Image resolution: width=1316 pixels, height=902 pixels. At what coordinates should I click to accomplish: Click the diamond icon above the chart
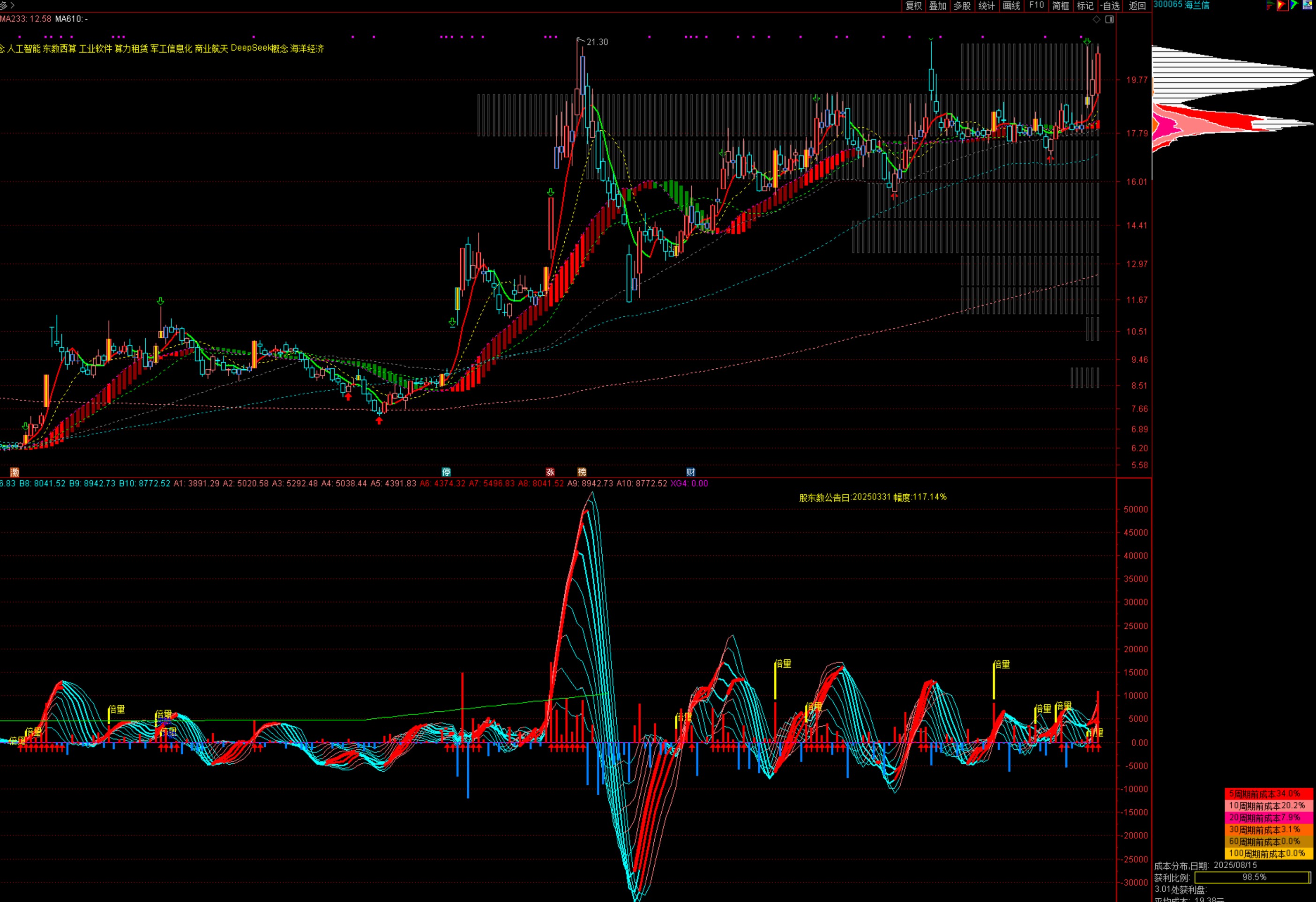pyautogui.click(x=1097, y=19)
